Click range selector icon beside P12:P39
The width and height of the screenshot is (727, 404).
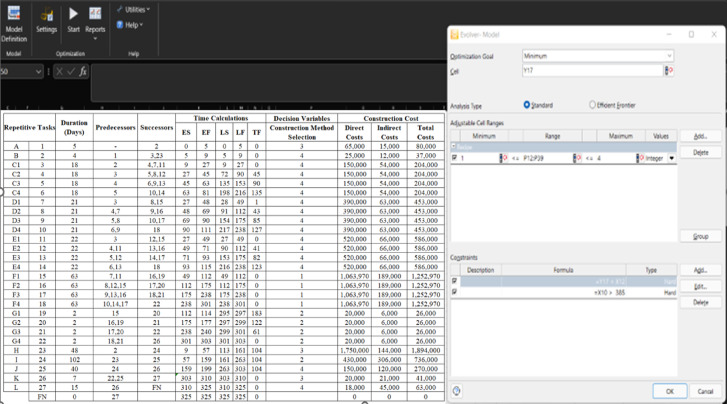click(577, 158)
